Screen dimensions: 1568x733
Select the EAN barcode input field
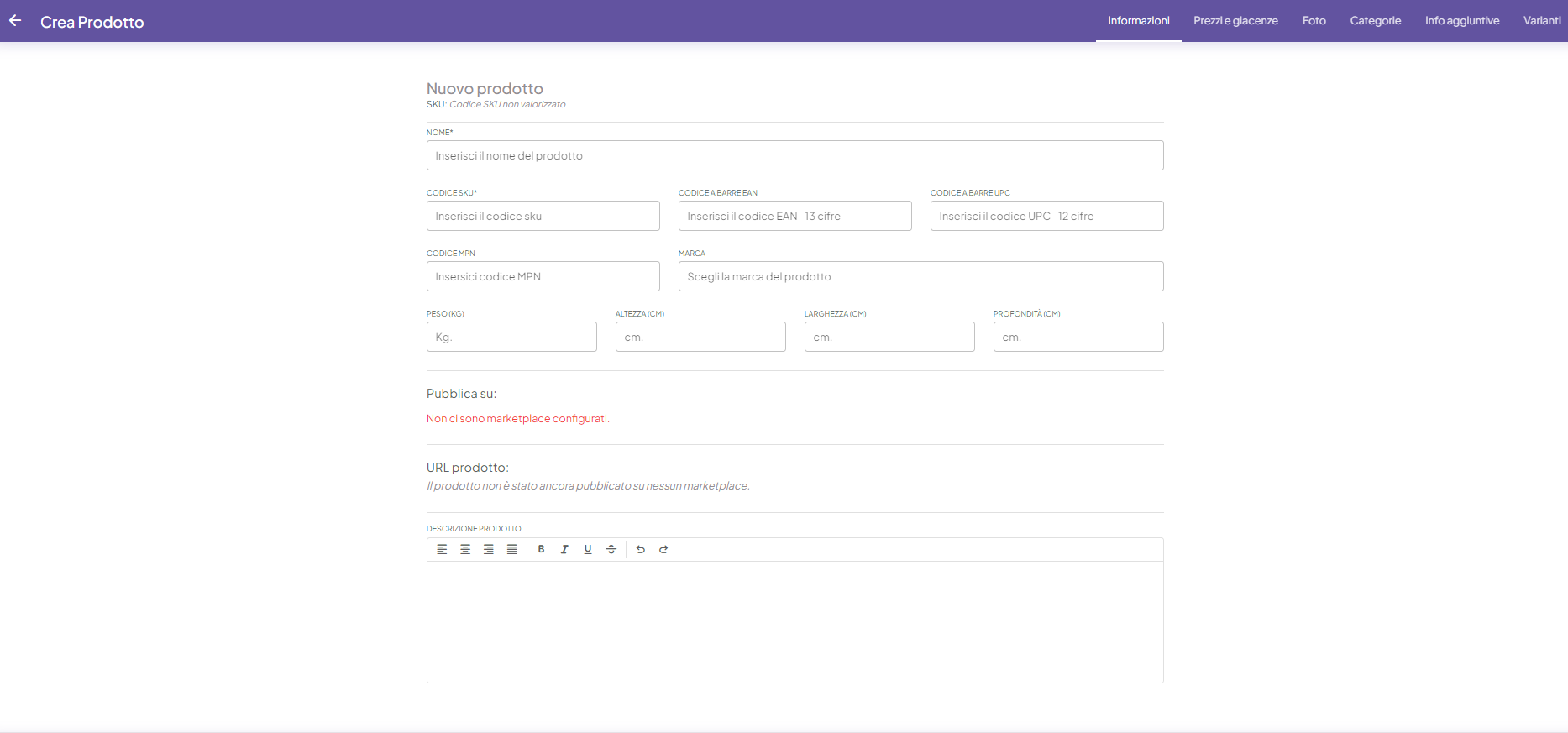[x=795, y=216]
